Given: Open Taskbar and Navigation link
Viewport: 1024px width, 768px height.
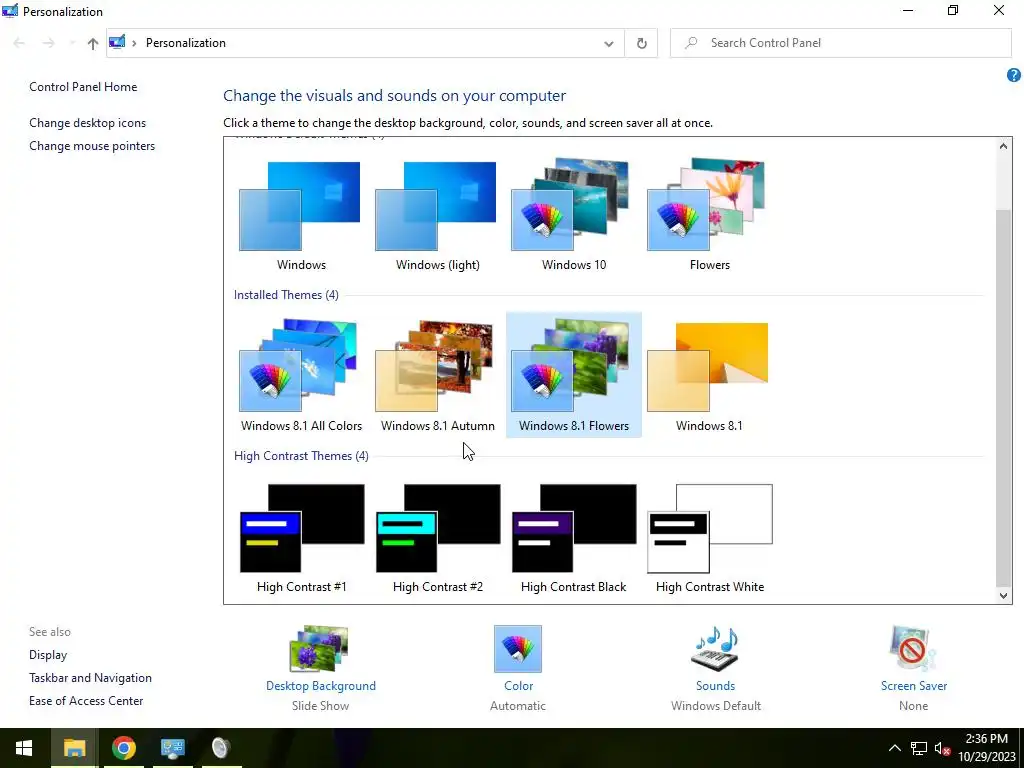Looking at the screenshot, I should [x=90, y=677].
